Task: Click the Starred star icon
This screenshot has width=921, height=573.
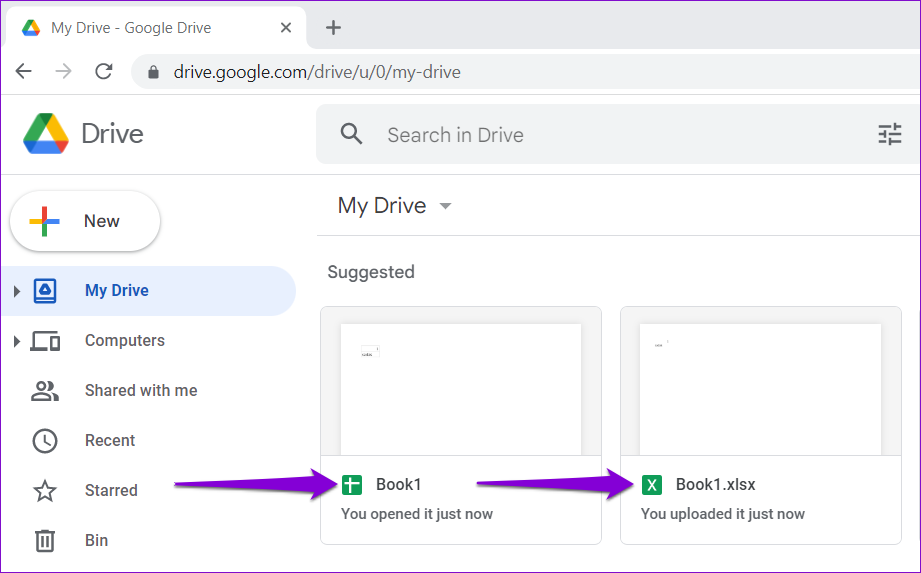Action: point(45,491)
